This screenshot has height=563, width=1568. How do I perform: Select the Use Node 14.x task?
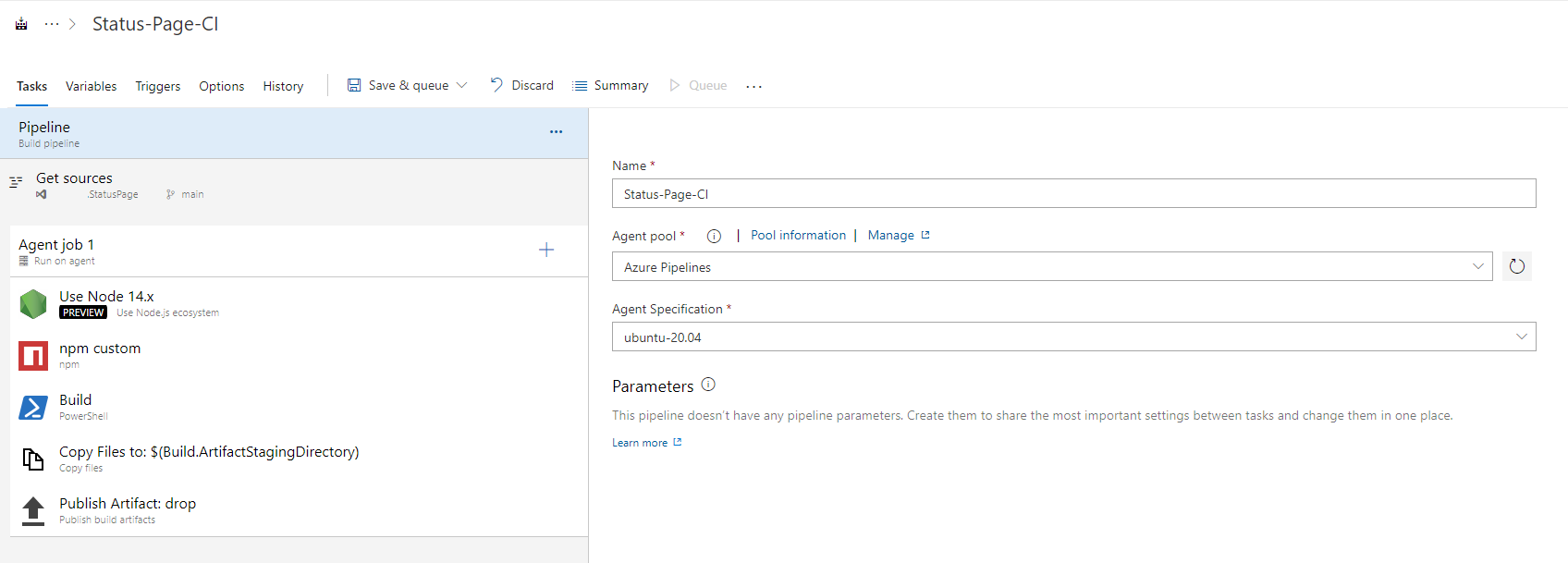tap(299, 303)
